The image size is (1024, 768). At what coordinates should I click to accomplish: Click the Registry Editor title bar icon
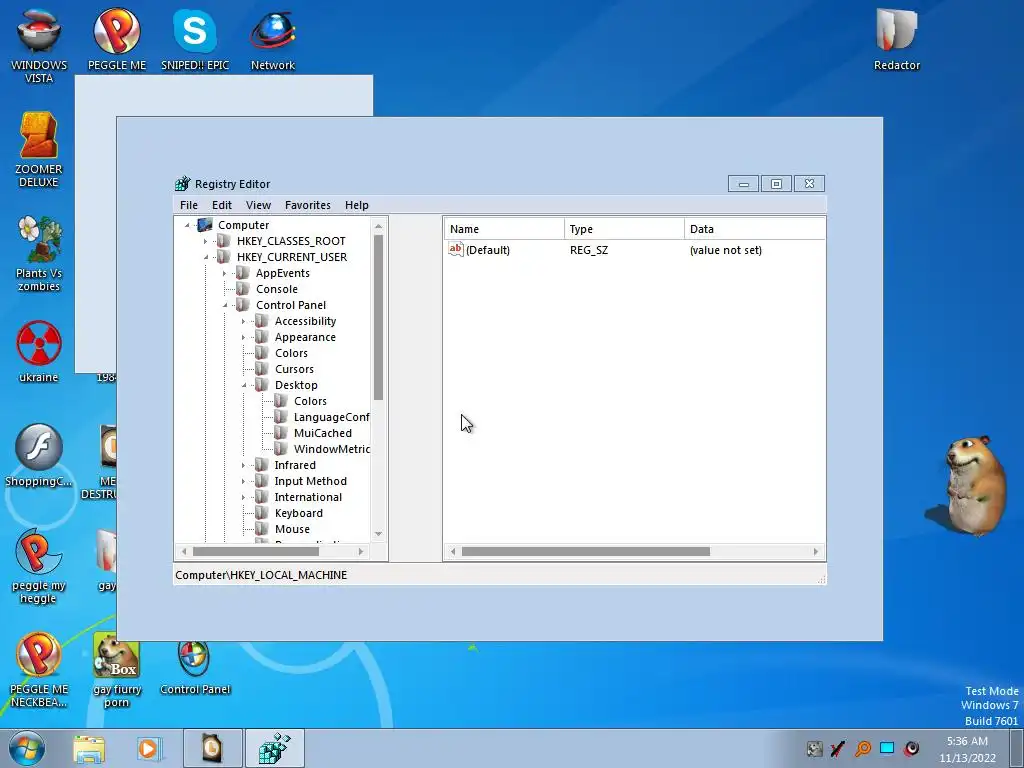tap(183, 184)
